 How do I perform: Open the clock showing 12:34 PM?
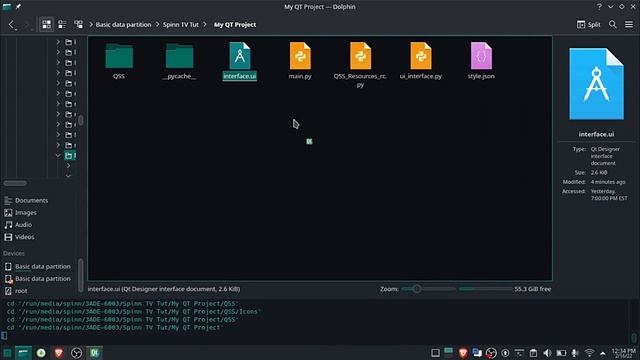(x=623, y=353)
